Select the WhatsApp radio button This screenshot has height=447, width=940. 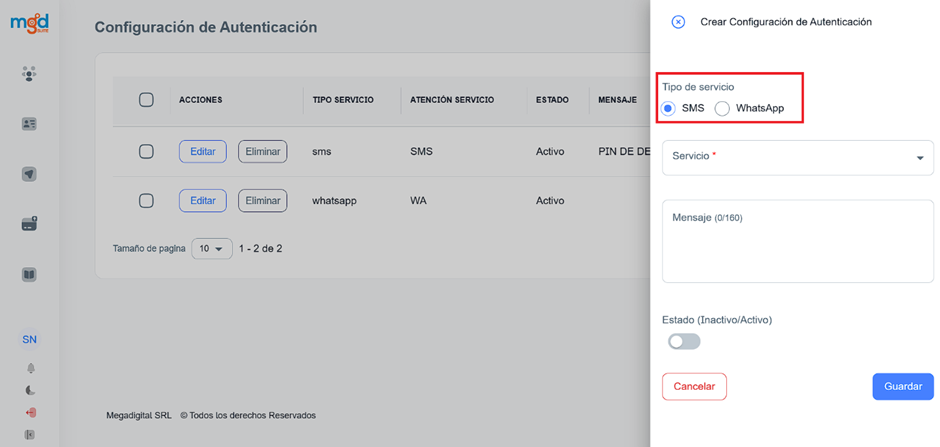point(722,108)
